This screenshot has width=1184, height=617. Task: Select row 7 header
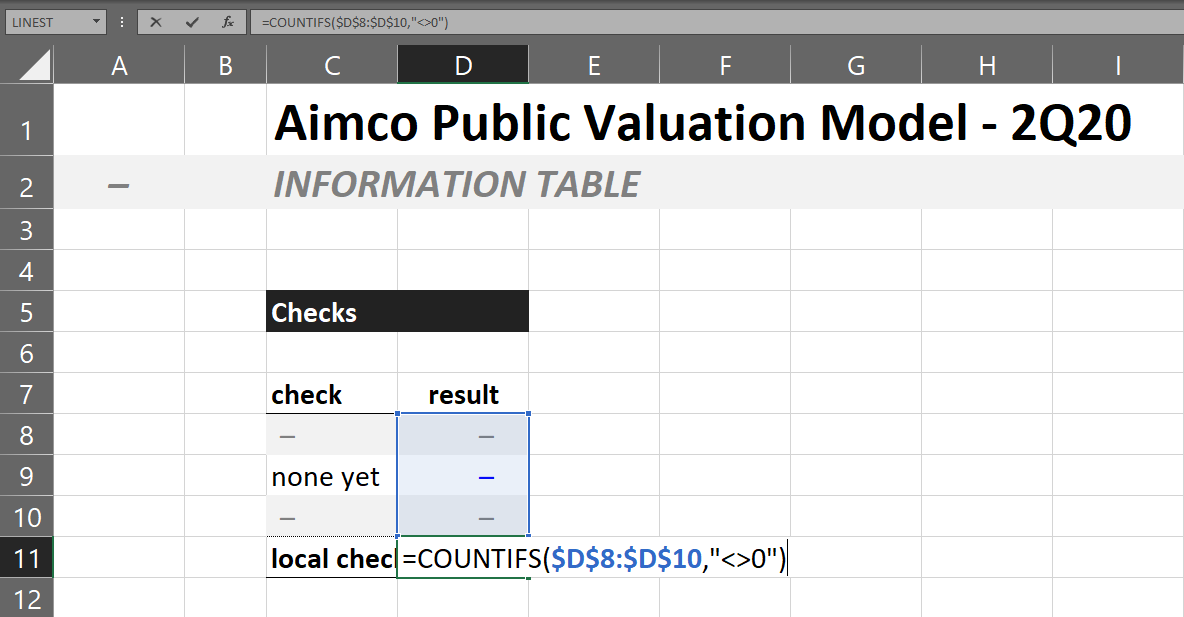coord(26,393)
